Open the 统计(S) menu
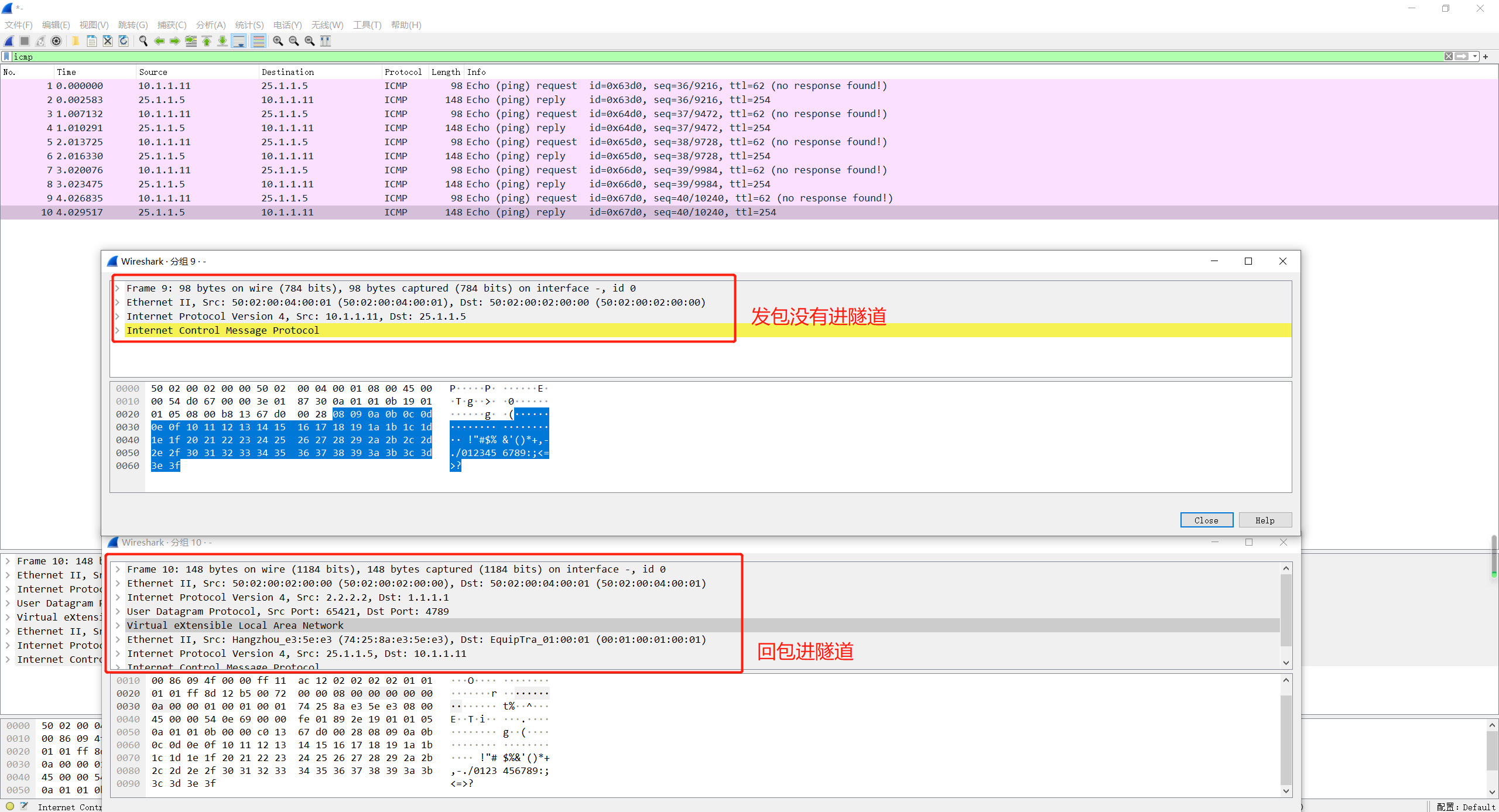This screenshot has height=812, width=1499. 249,25
